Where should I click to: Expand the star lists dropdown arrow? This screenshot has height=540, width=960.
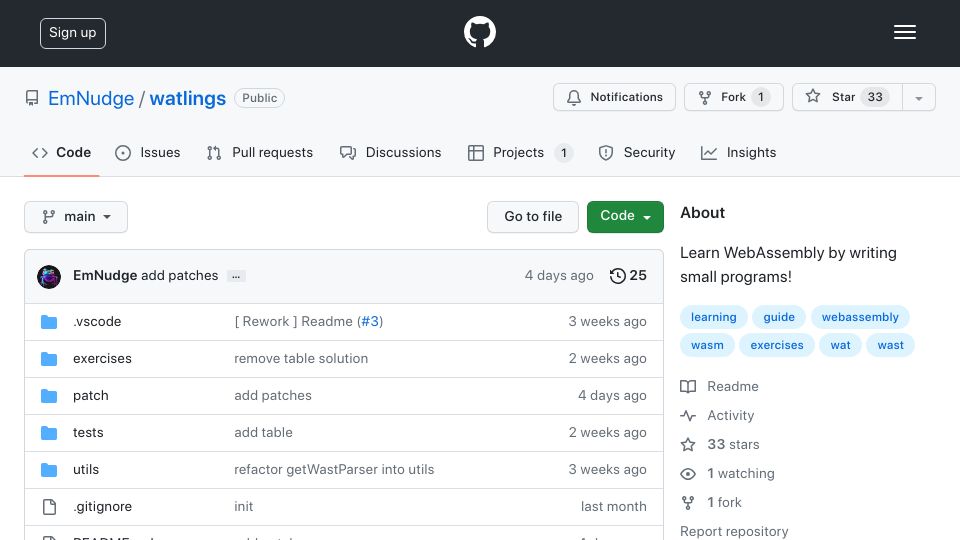coord(918,98)
